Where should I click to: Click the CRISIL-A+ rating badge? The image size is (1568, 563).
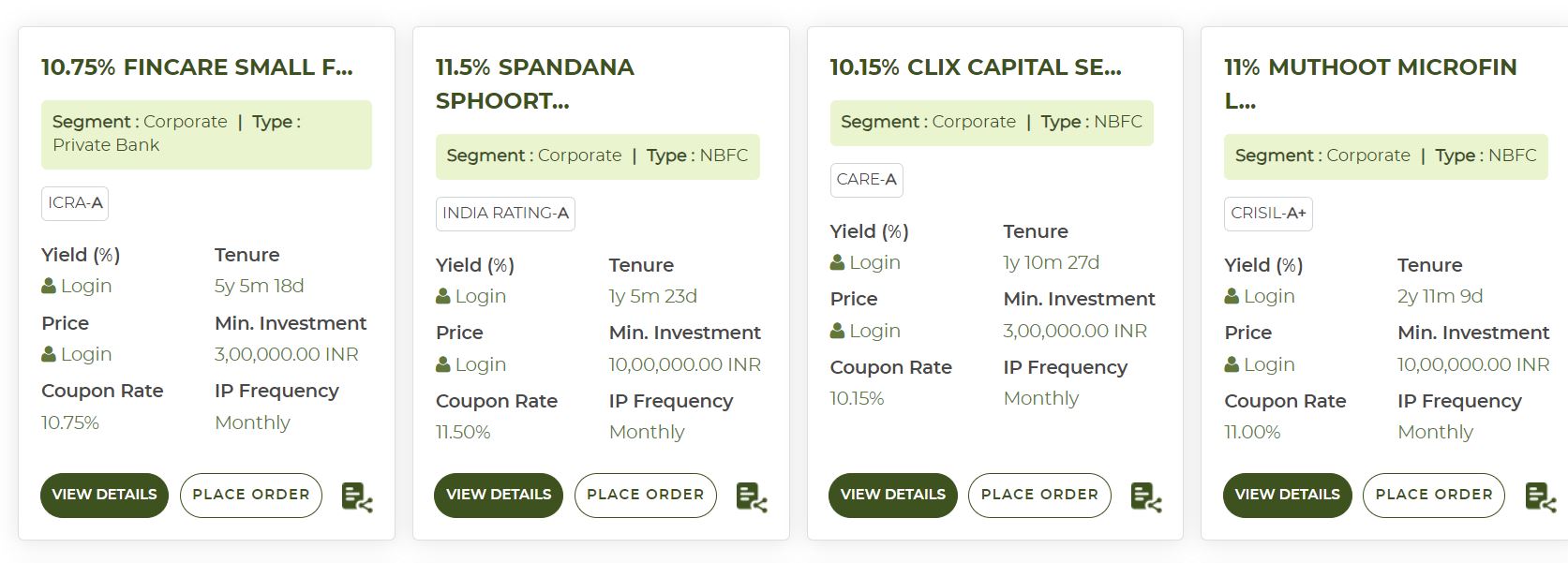pyautogui.click(x=1268, y=214)
